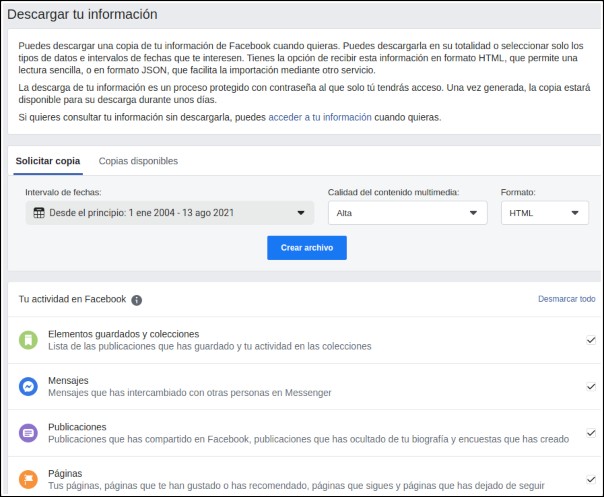Open the Formato HTML dropdown

pos(545,213)
